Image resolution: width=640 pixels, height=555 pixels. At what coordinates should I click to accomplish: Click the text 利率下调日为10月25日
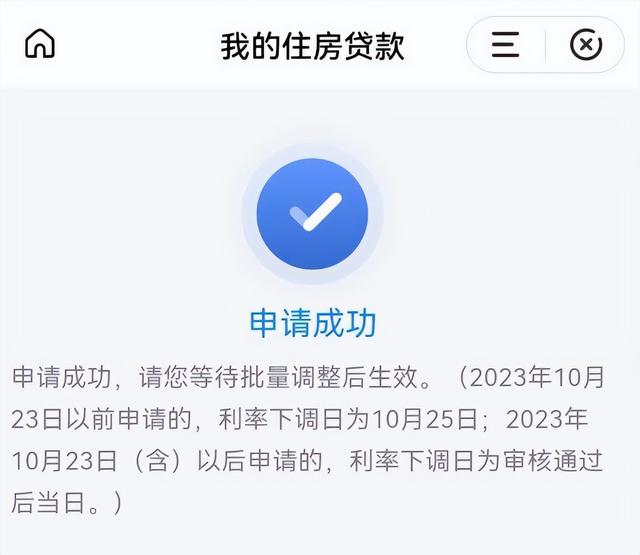click(348, 419)
